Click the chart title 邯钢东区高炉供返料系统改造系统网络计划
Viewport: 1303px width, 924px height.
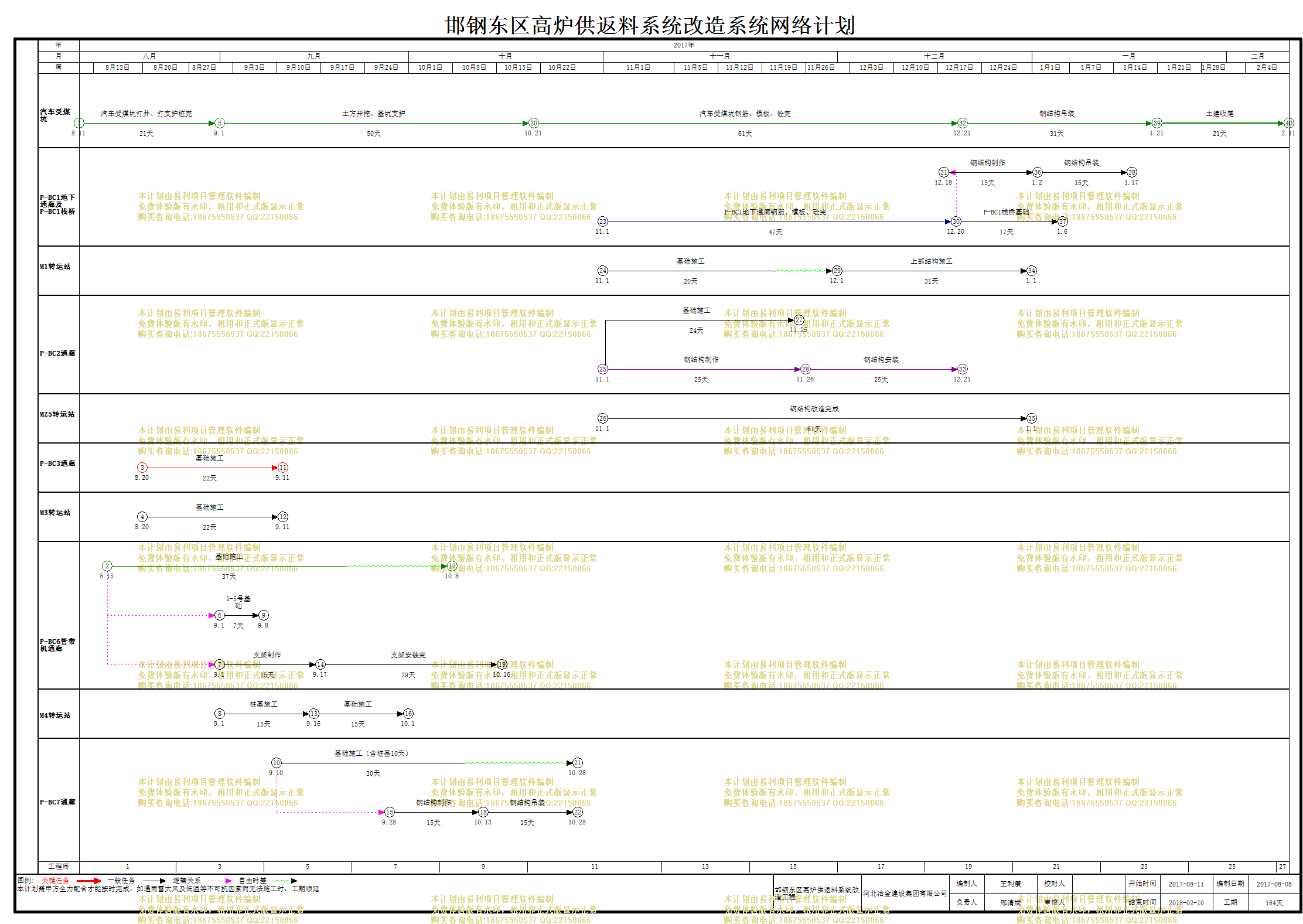(x=650, y=25)
